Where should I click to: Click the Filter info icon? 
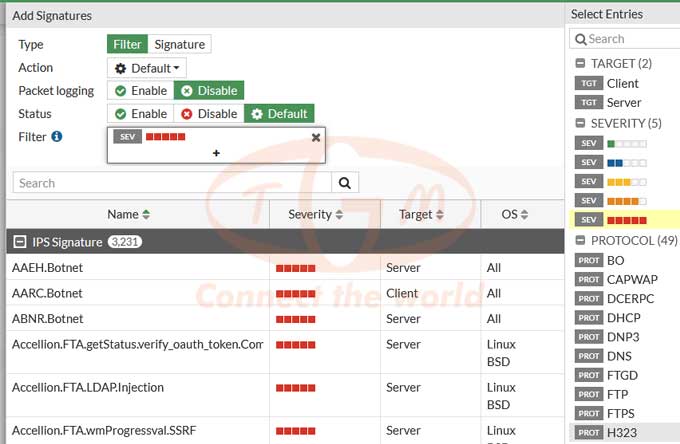pos(57,137)
